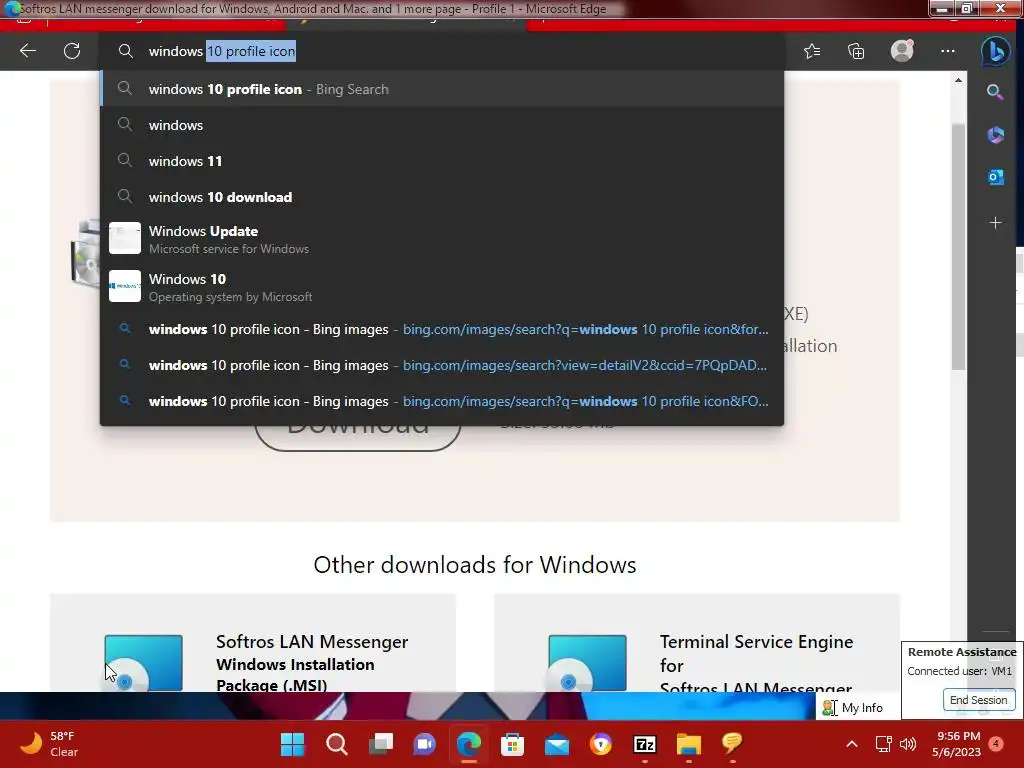Viewport: 1024px width, 768px height.
Task: Click the vertical scrollbar thumb
Action: point(958,247)
